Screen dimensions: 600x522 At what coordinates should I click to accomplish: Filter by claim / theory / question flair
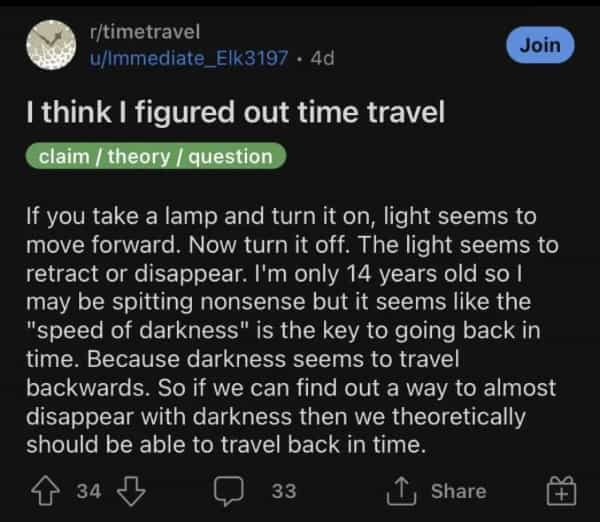[x=155, y=156]
